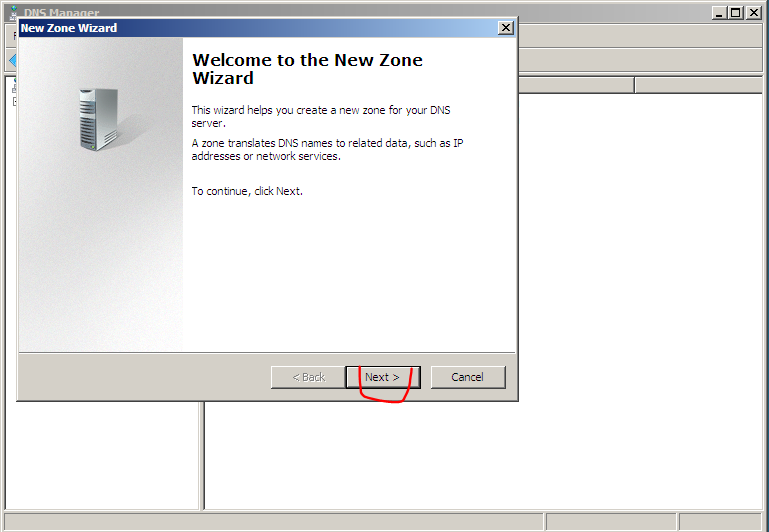Click the blue back arrow toolbar icon
Image resolution: width=769 pixels, height=532 pixels.
(13, 61)
